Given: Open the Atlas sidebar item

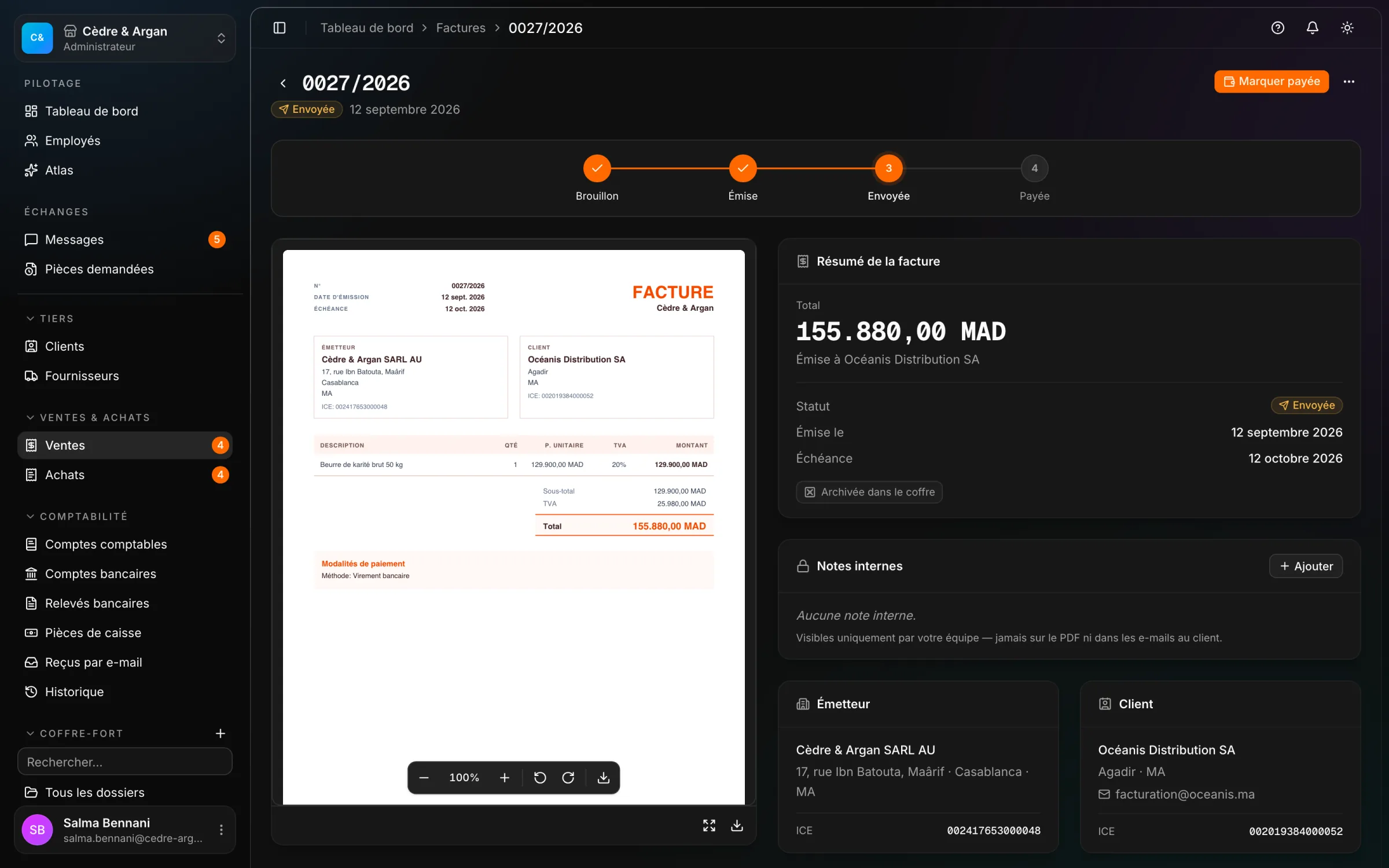Looking at the screenshot, I should point(125,170).
